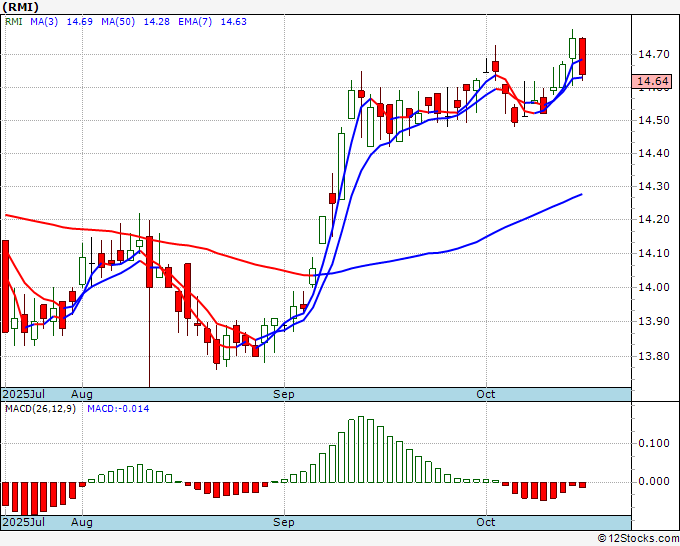The height and width of the screenshot is (546, 680).
Task: Click the 14.20 price axis label
Action: [x=654, y=219]
